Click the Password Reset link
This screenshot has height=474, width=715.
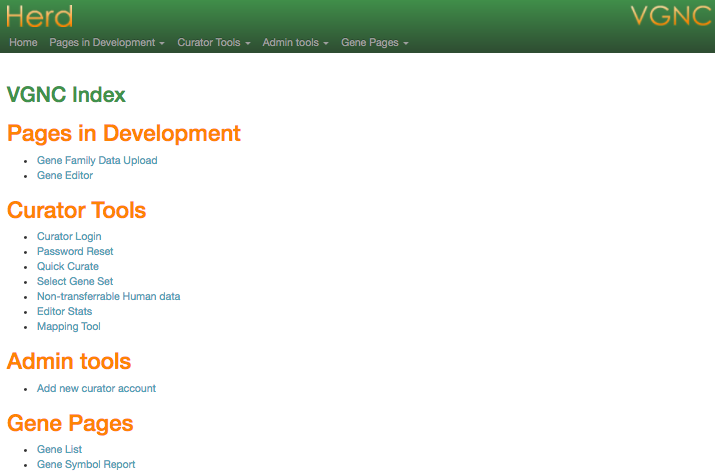pyautogui.click(x=75, y=251)
